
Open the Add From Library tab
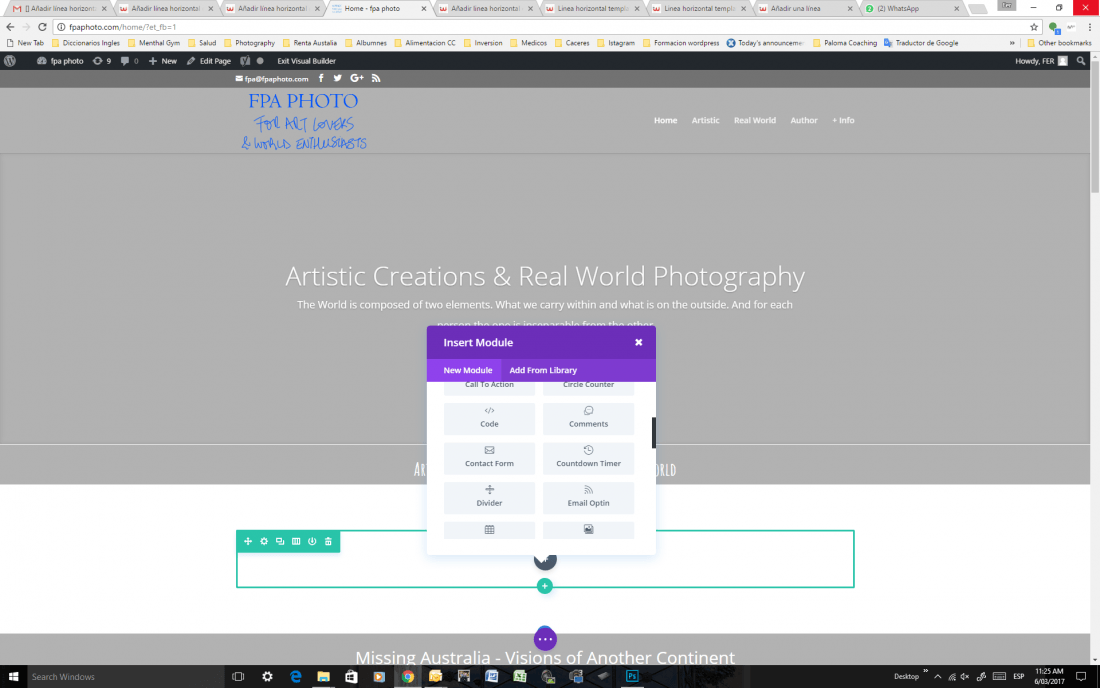coord(543,370)
